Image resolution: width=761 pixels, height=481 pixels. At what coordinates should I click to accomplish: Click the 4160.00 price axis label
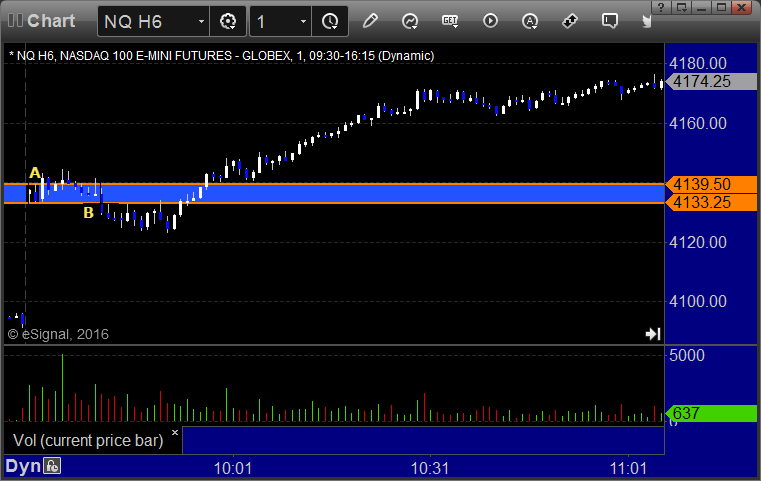697,123
